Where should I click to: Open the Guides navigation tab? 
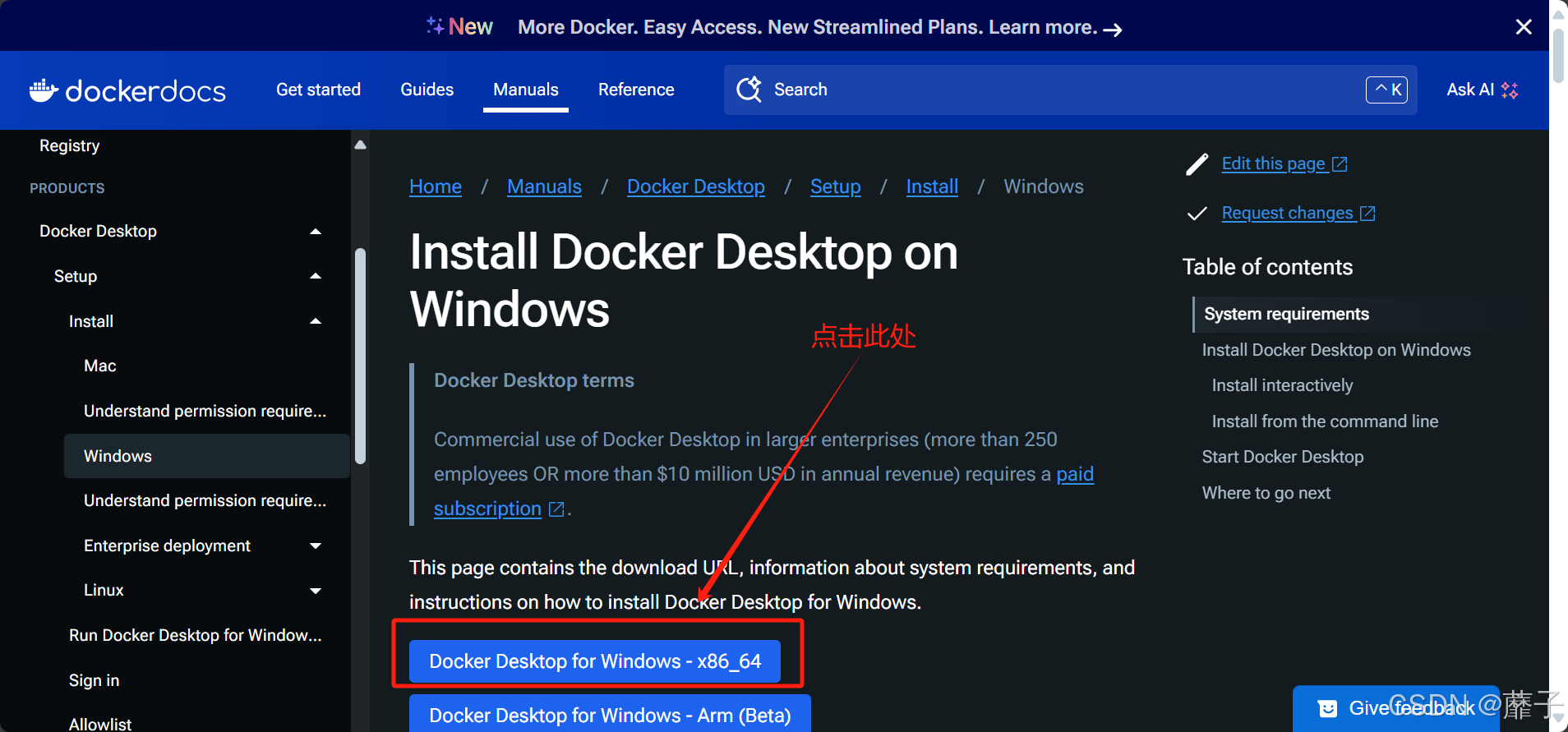point(427,90)
